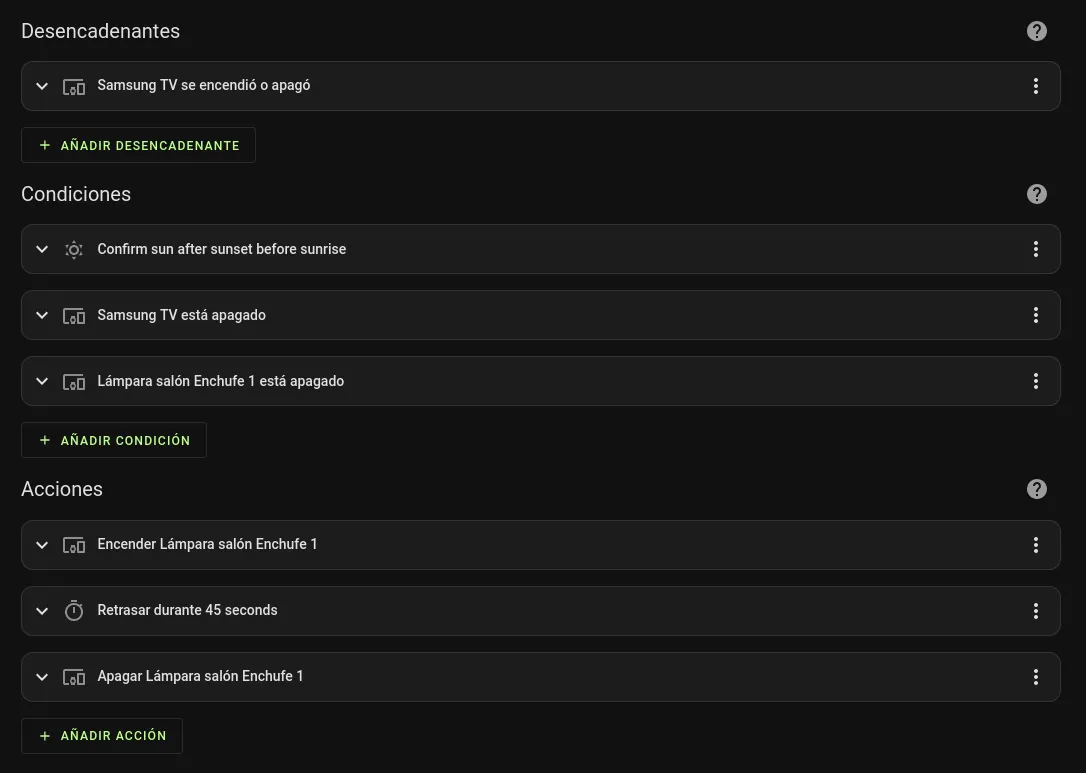The width and height of the screenshot is (1086, 773).
Task: Click the device icon on Samsung TV trigger
Action: point(74,86)
